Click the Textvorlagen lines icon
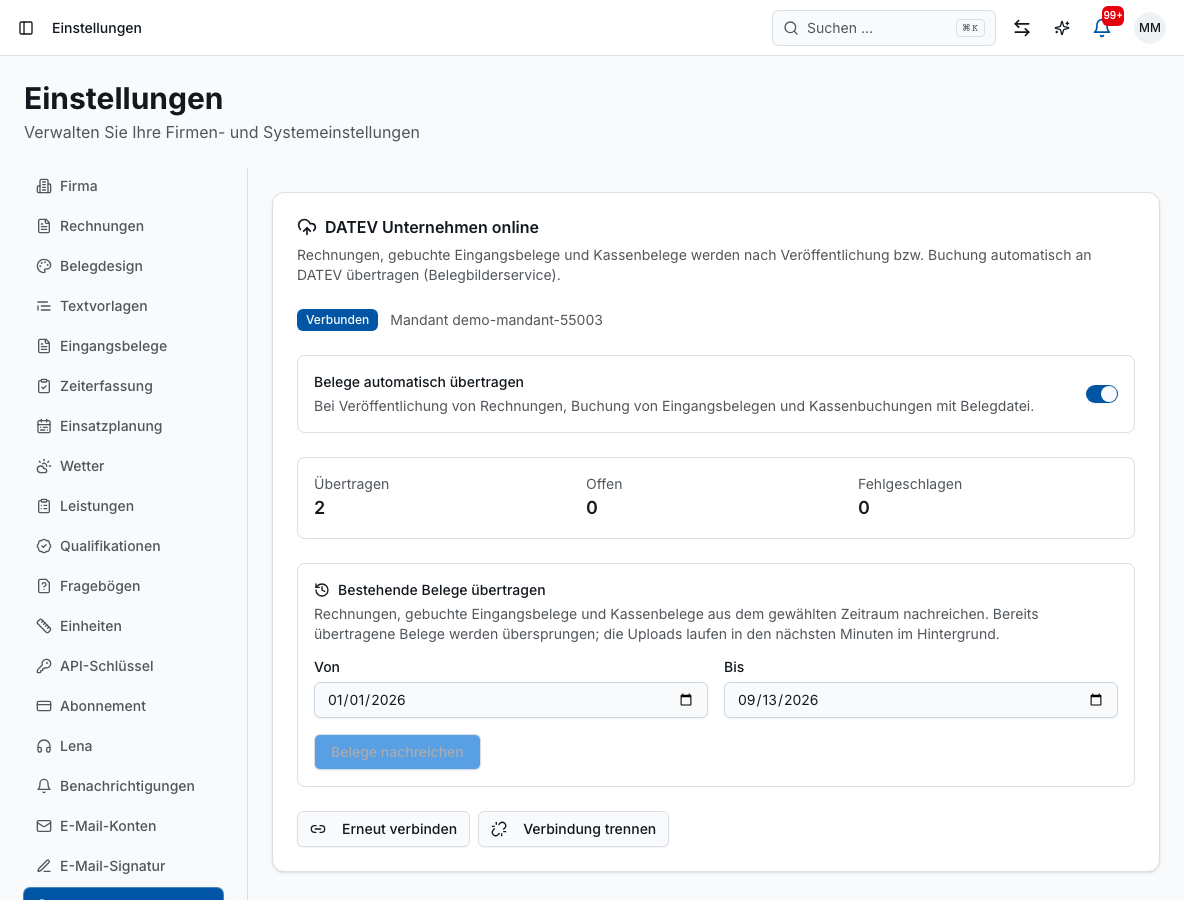The height and width of the screenshot is (900, 1184). [44, 306]
